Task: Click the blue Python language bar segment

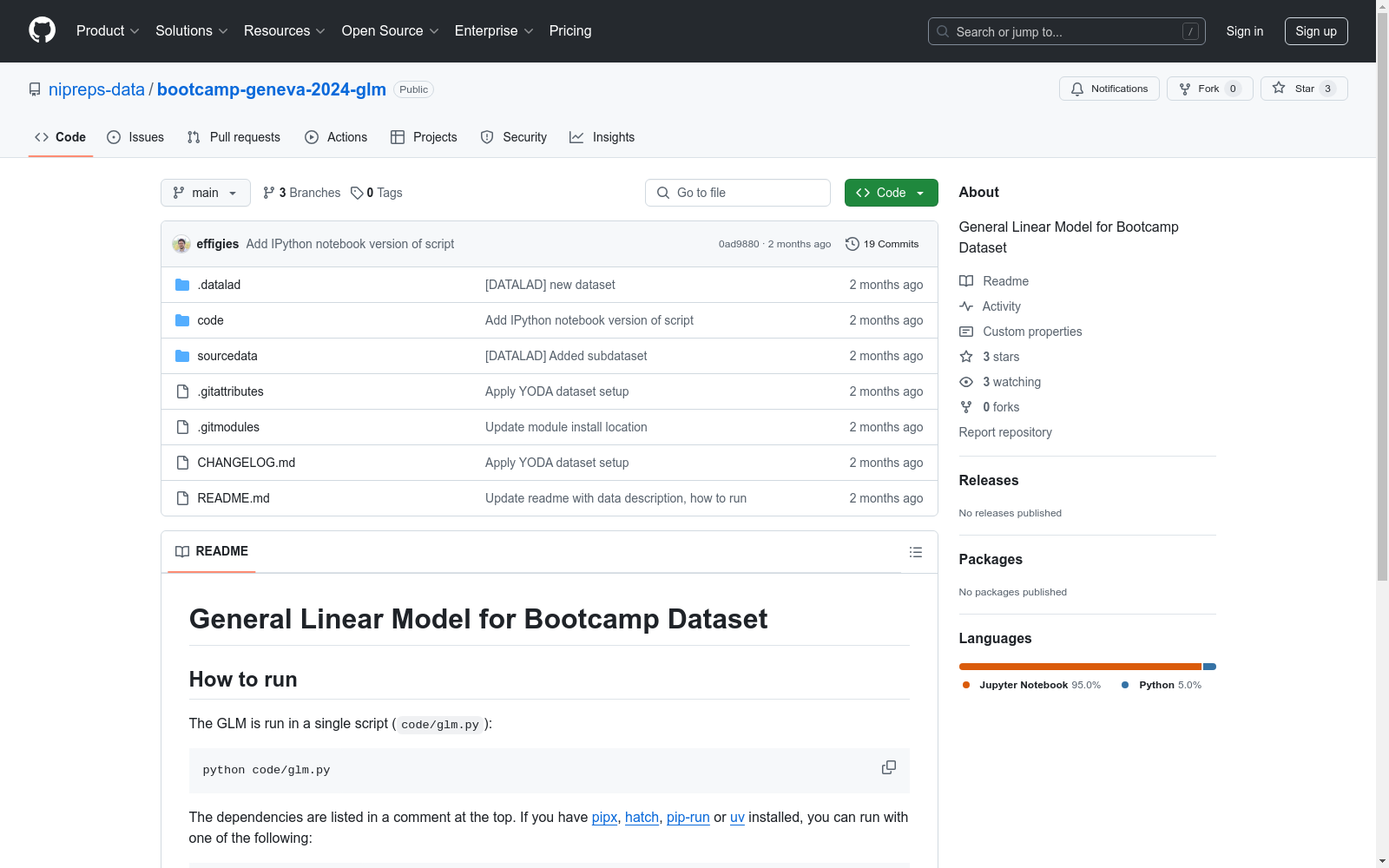Action: pyautogui.click(x=1210, y=667)
